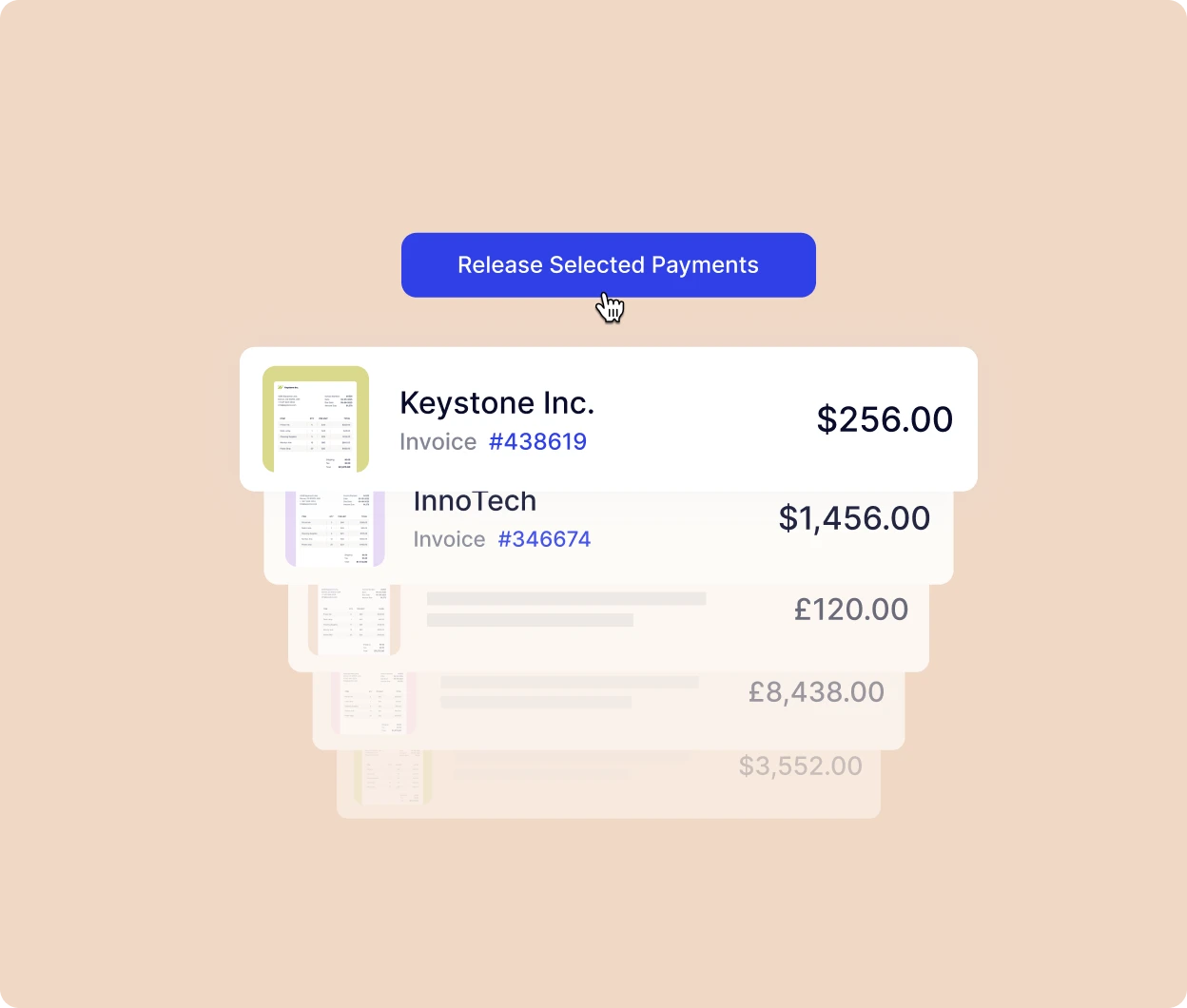The image size is (1187, 1008).
Task: Click the $1,456.00 amount
Action: pyautogui.click(x=854, y=518)
